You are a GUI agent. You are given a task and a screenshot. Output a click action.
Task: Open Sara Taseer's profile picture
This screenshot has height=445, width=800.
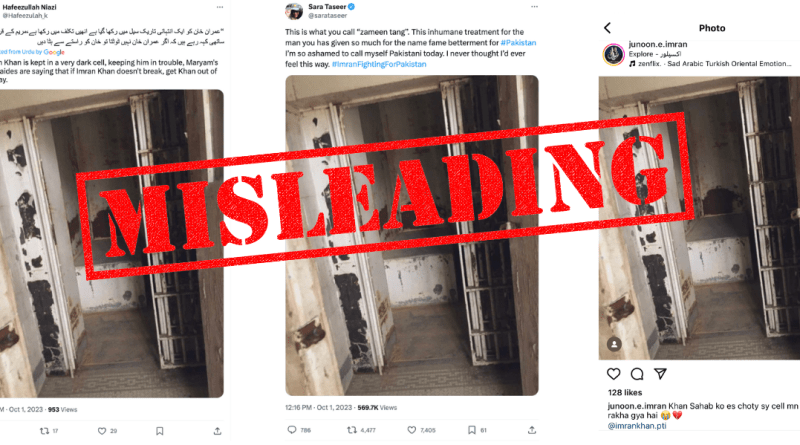click(294, 10)
